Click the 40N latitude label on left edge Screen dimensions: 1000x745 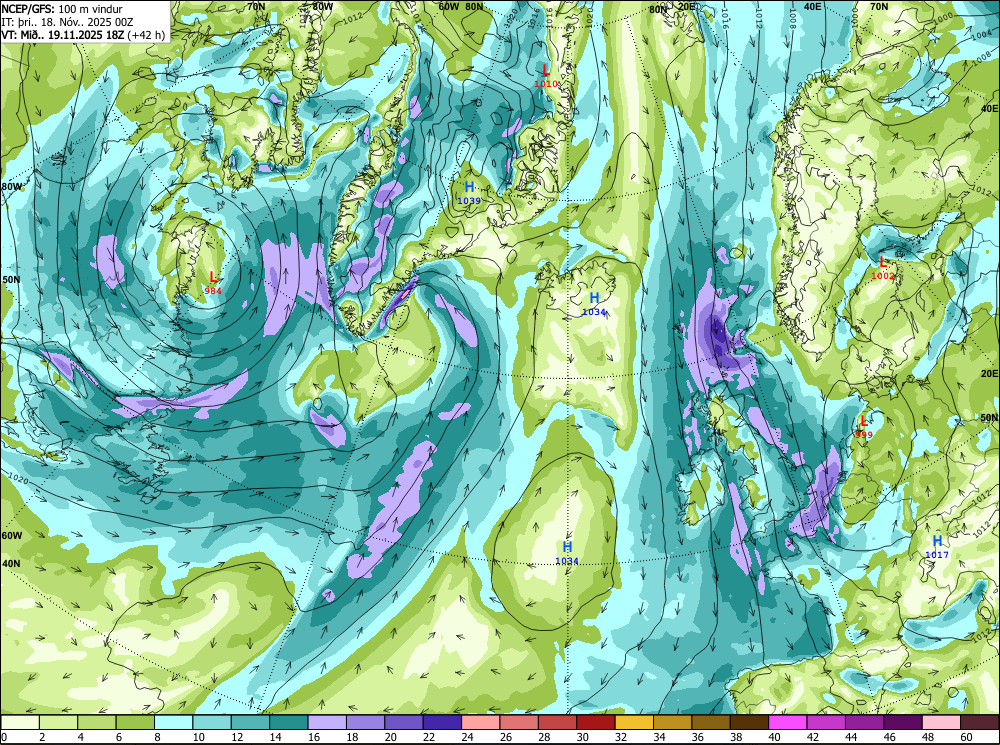coord(11,563)
